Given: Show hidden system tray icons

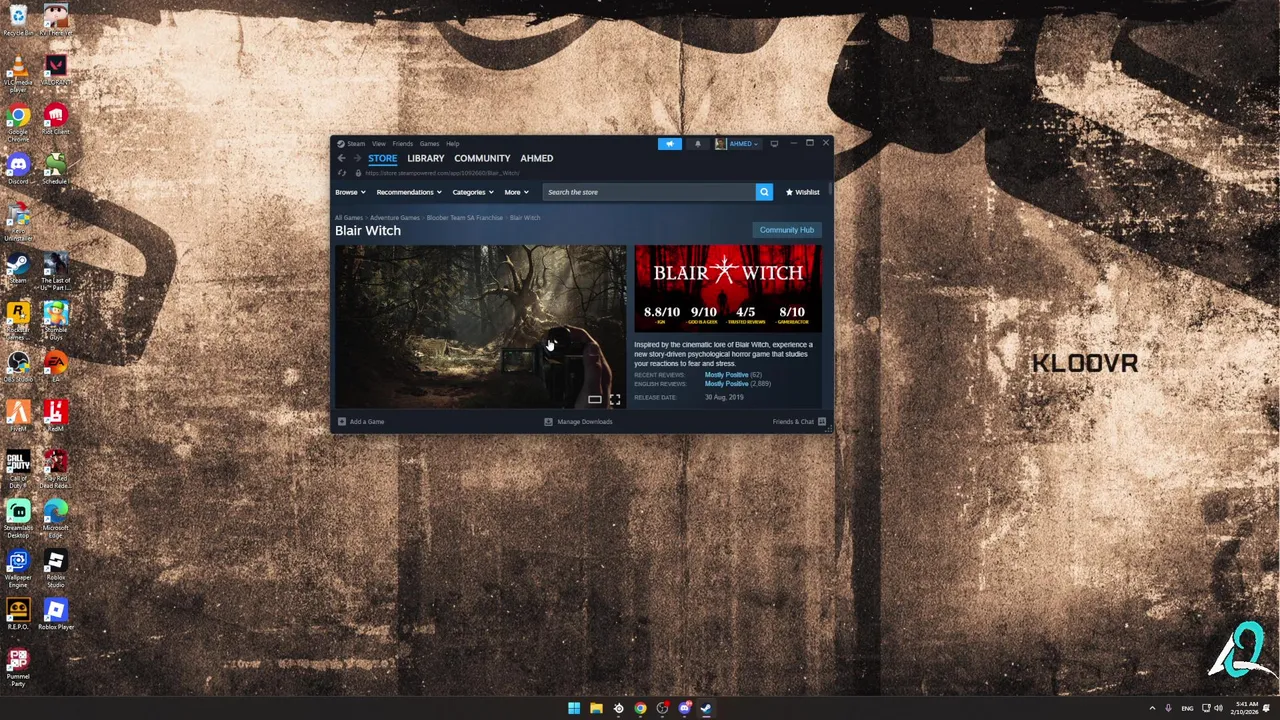Looking at the screenshot, I should click(1151, 708).
